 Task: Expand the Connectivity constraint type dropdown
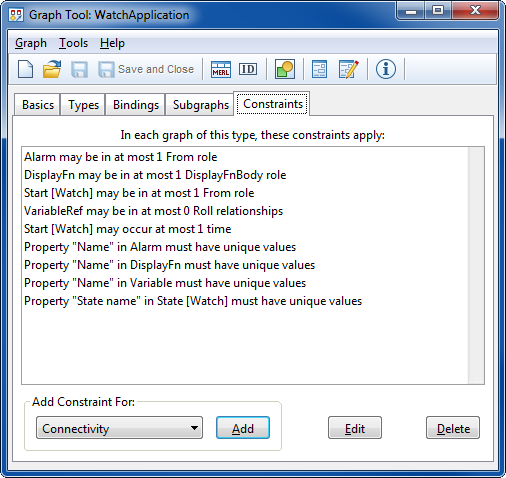tap(119, 428)
